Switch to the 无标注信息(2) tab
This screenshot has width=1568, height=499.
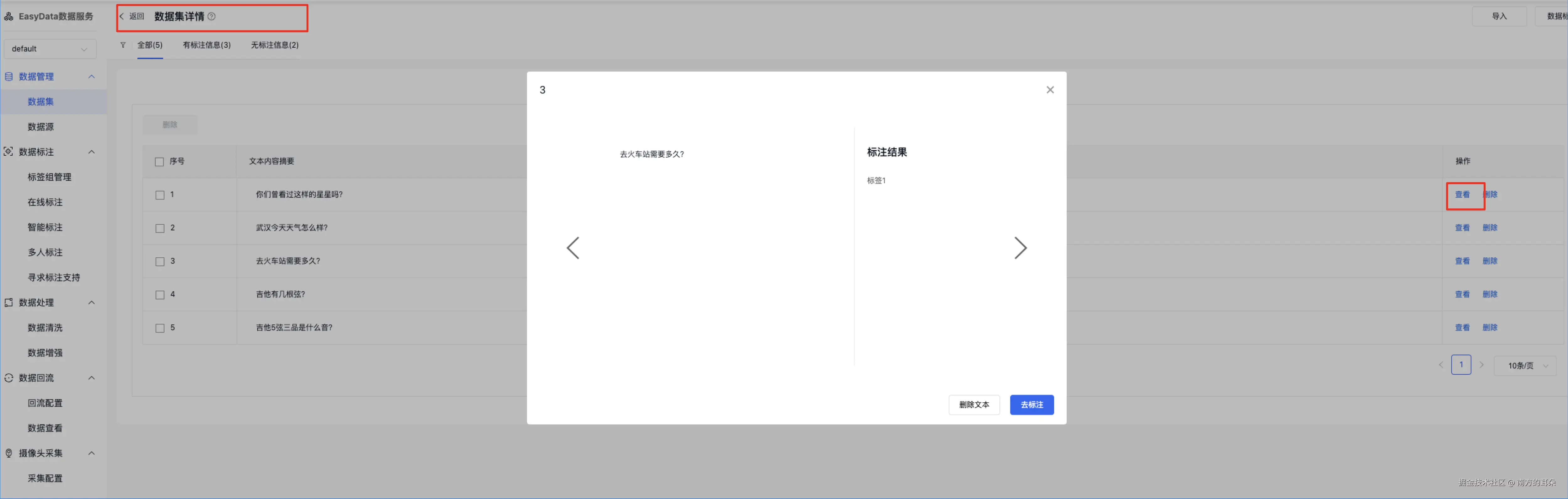[275, 45]
